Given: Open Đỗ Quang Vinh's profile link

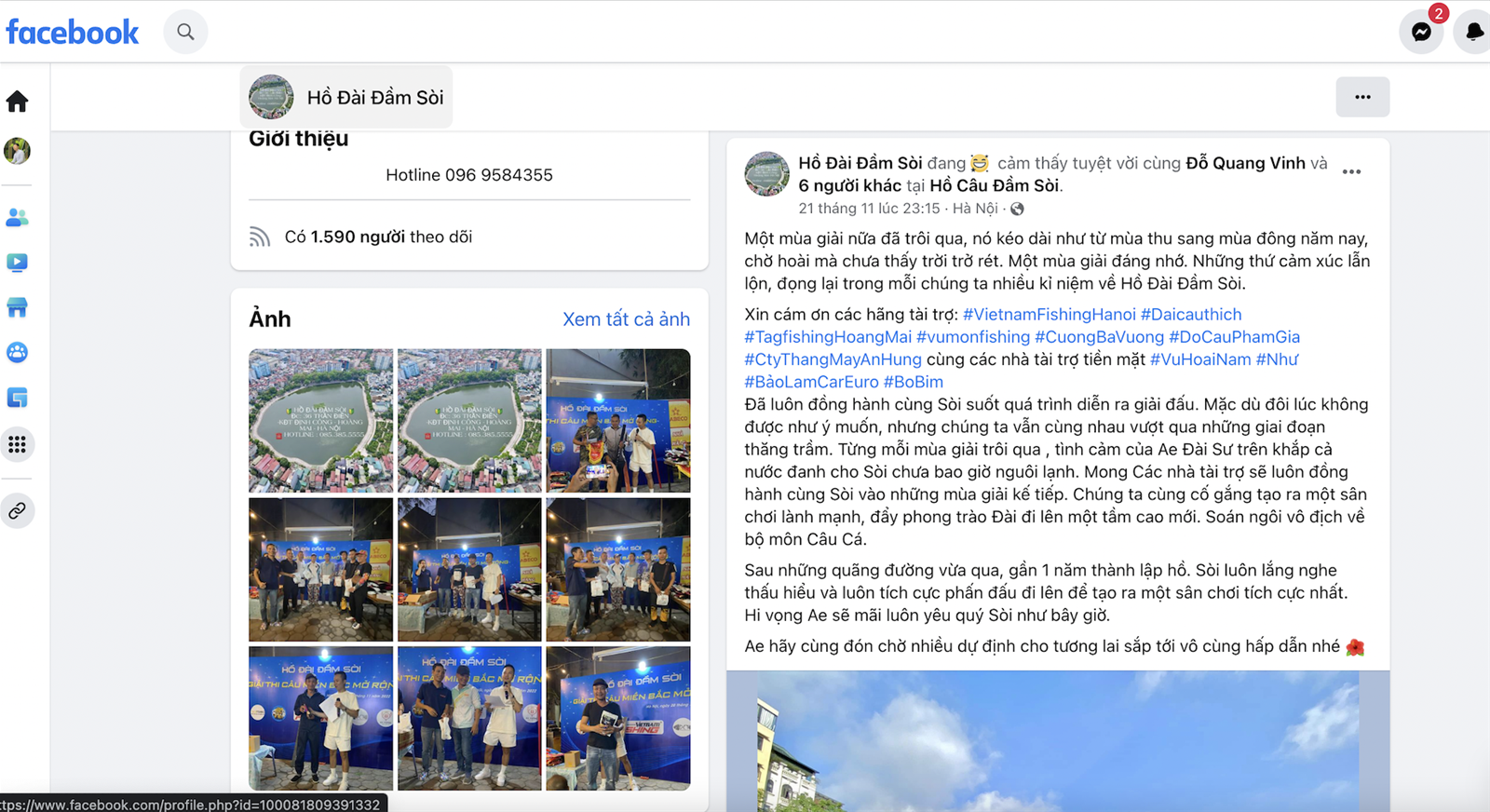Looking at the screenshot, I should [1244, 163].
